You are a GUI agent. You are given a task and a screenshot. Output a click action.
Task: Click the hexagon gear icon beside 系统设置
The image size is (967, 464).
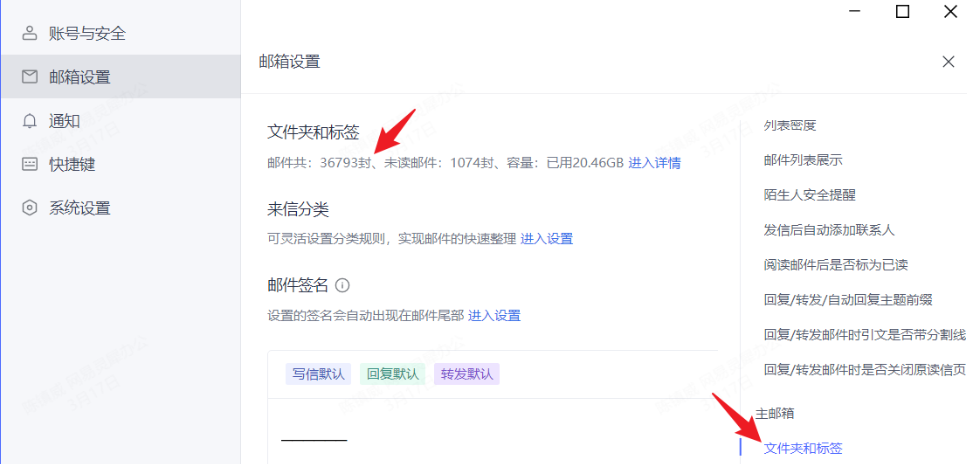click(30, 208)
